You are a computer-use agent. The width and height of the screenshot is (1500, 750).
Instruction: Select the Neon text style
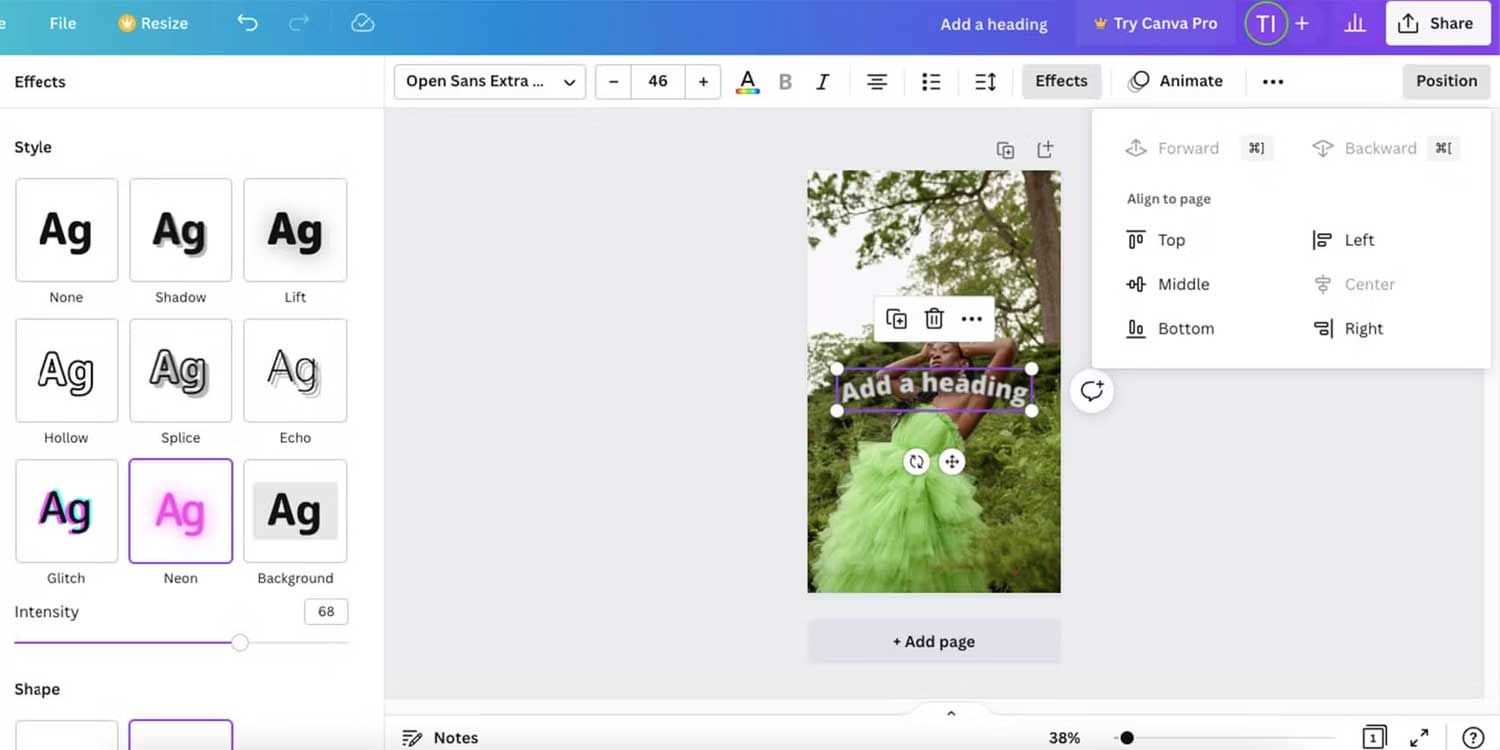click(180, 510)
